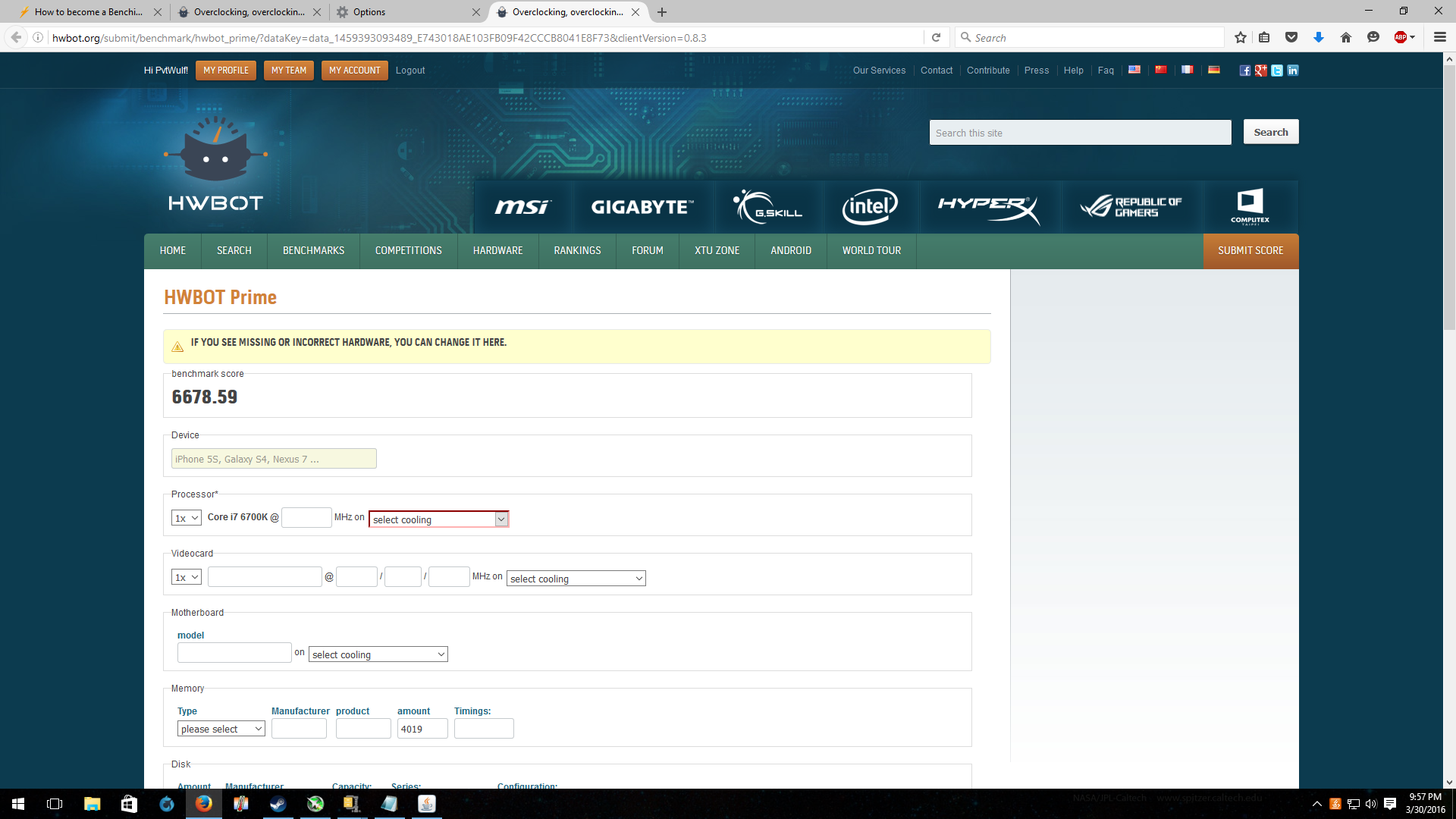1456x819 pixels.
Task: Click the memory Timings input field
Action: coord(484,729)
